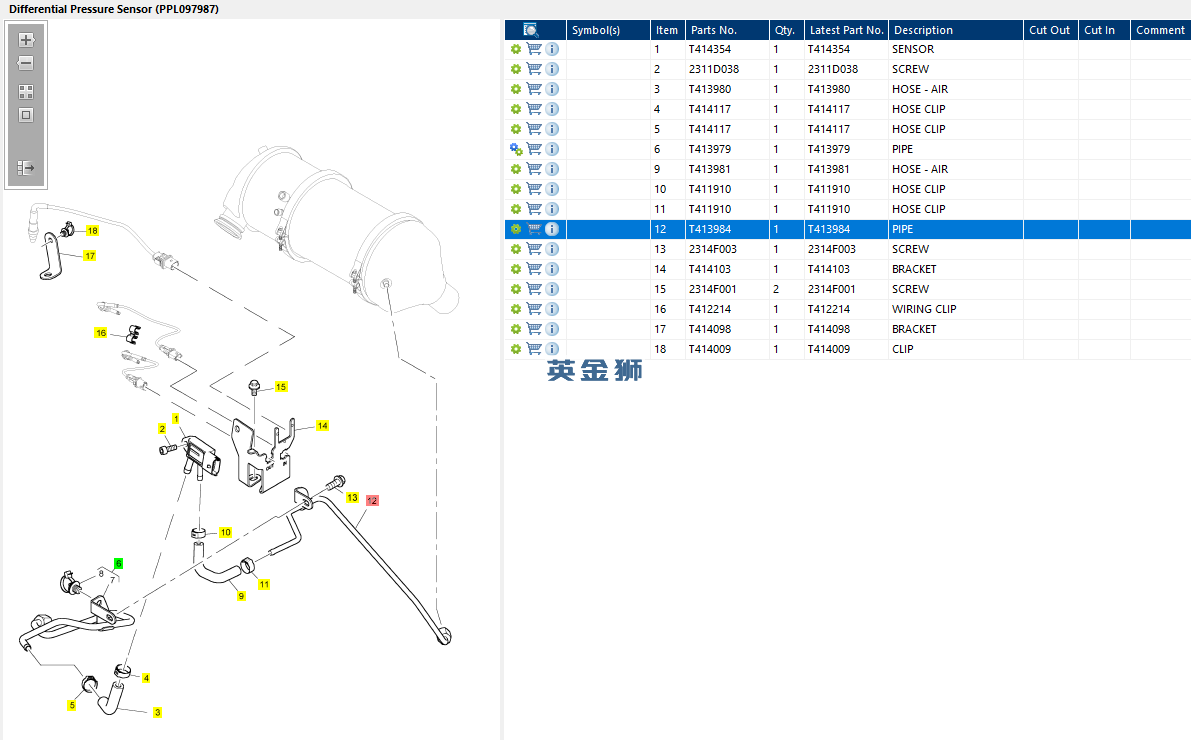Select callout 5 in the diagram
The image size is (1191, 740).
click(72, 706)
